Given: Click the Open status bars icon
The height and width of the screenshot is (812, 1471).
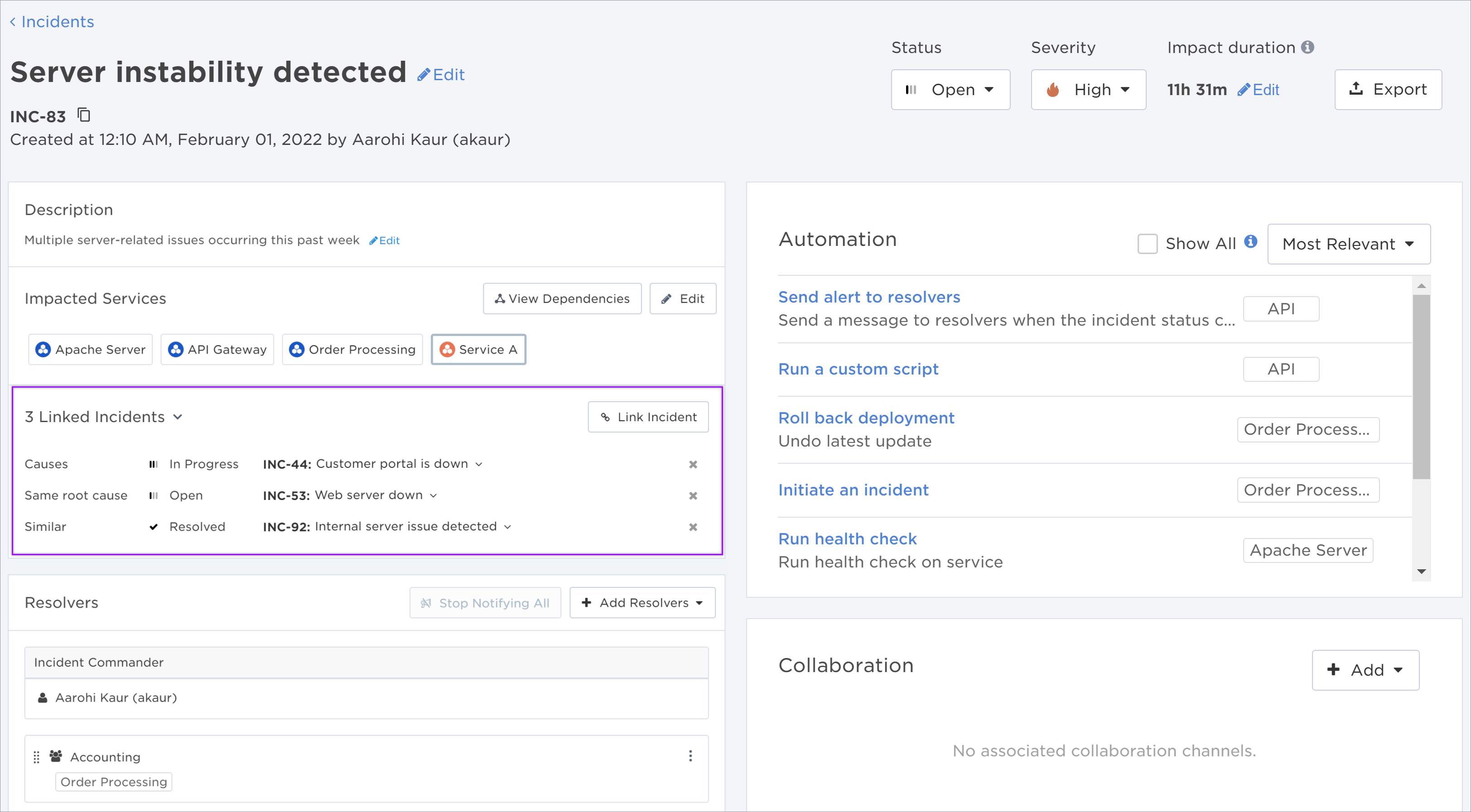Looking at the screenshot, I should point(911,90).
